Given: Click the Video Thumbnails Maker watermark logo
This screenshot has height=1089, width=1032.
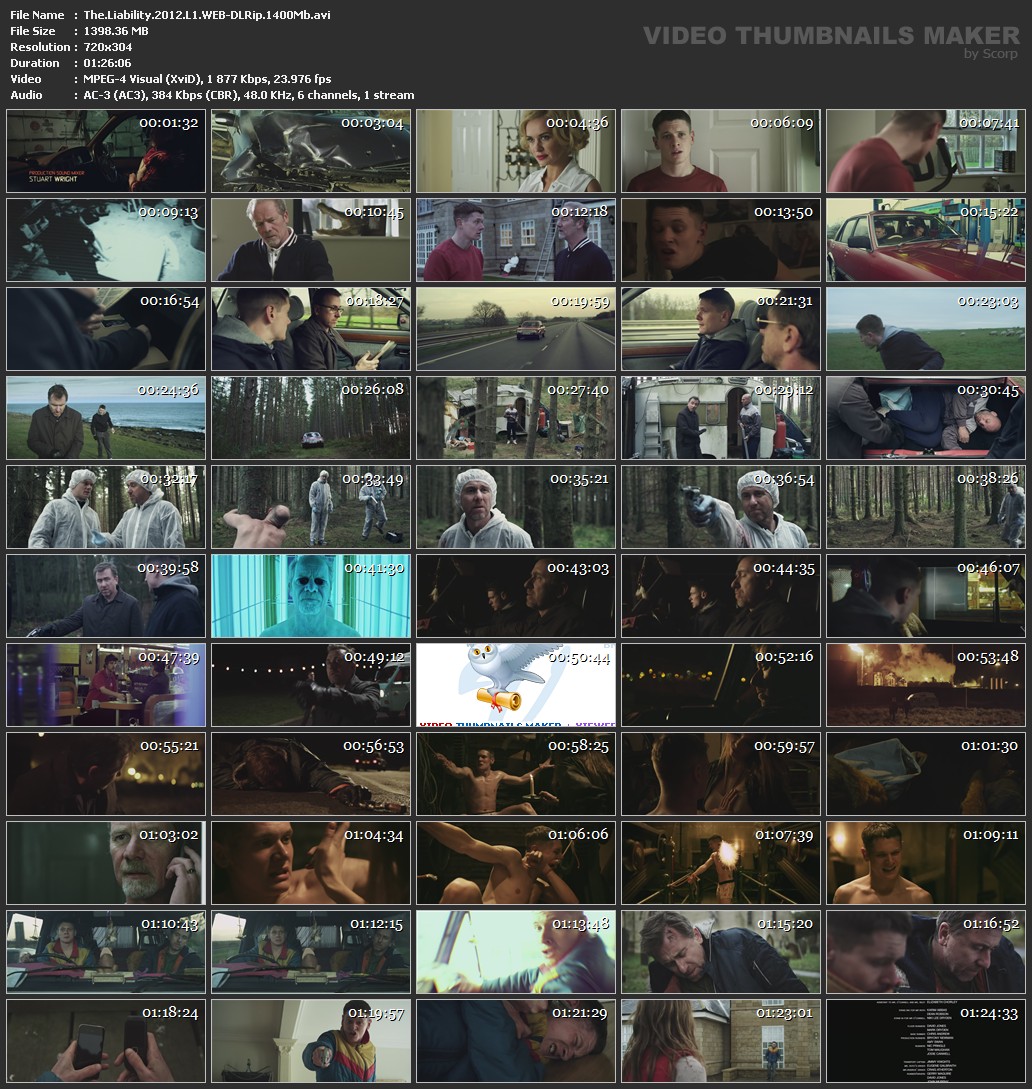Looking at the screenshot, I should click(830, 38).
